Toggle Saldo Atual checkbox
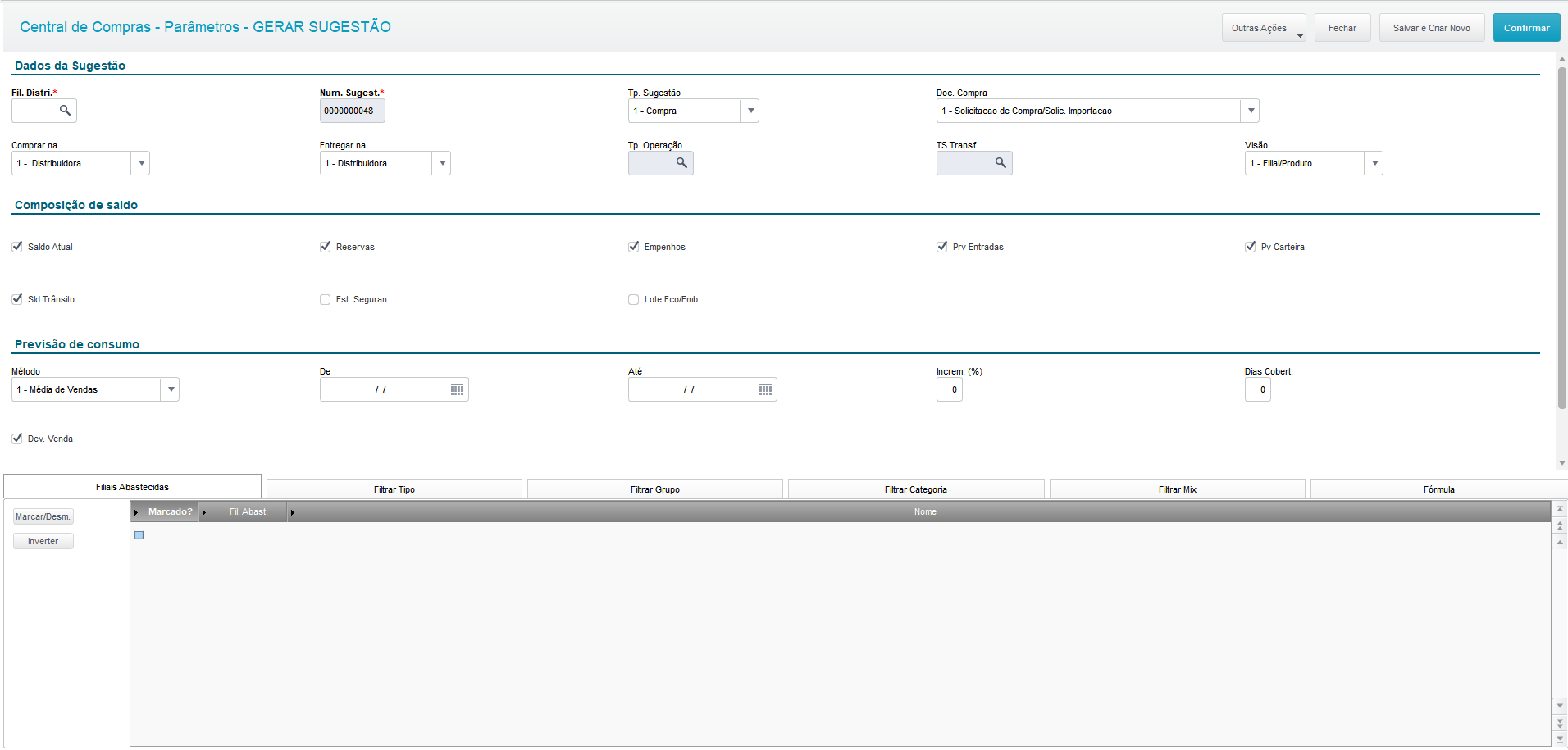 pos(17,246)
